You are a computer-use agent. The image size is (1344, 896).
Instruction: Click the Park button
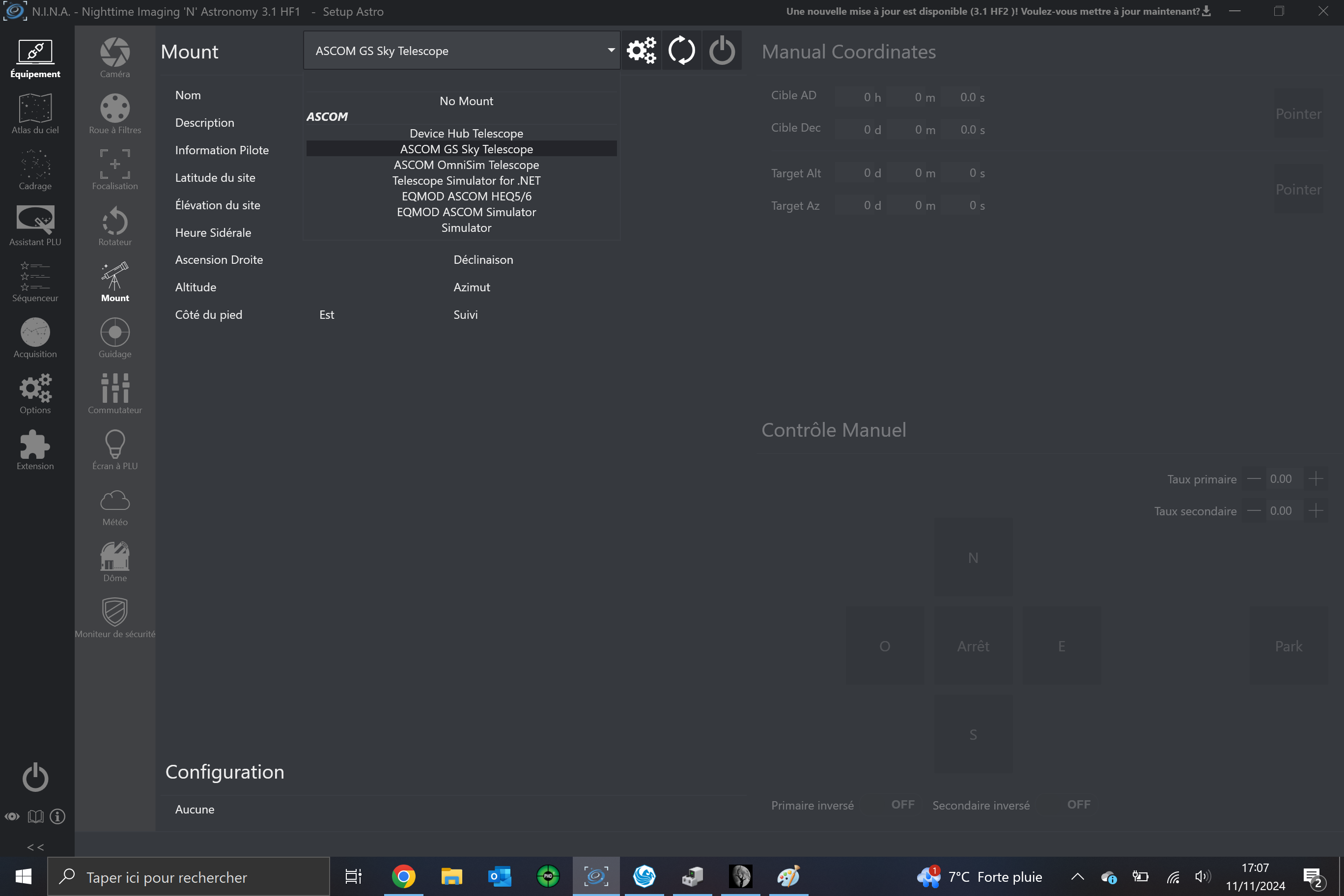click(x=1288, y=646)
